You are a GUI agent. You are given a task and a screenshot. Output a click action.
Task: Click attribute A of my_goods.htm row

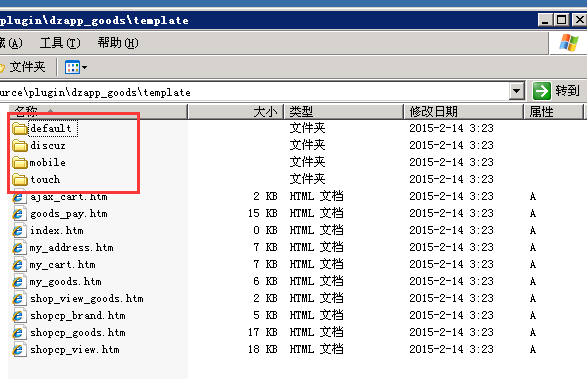pyautogui.click(x=533, y=281)
